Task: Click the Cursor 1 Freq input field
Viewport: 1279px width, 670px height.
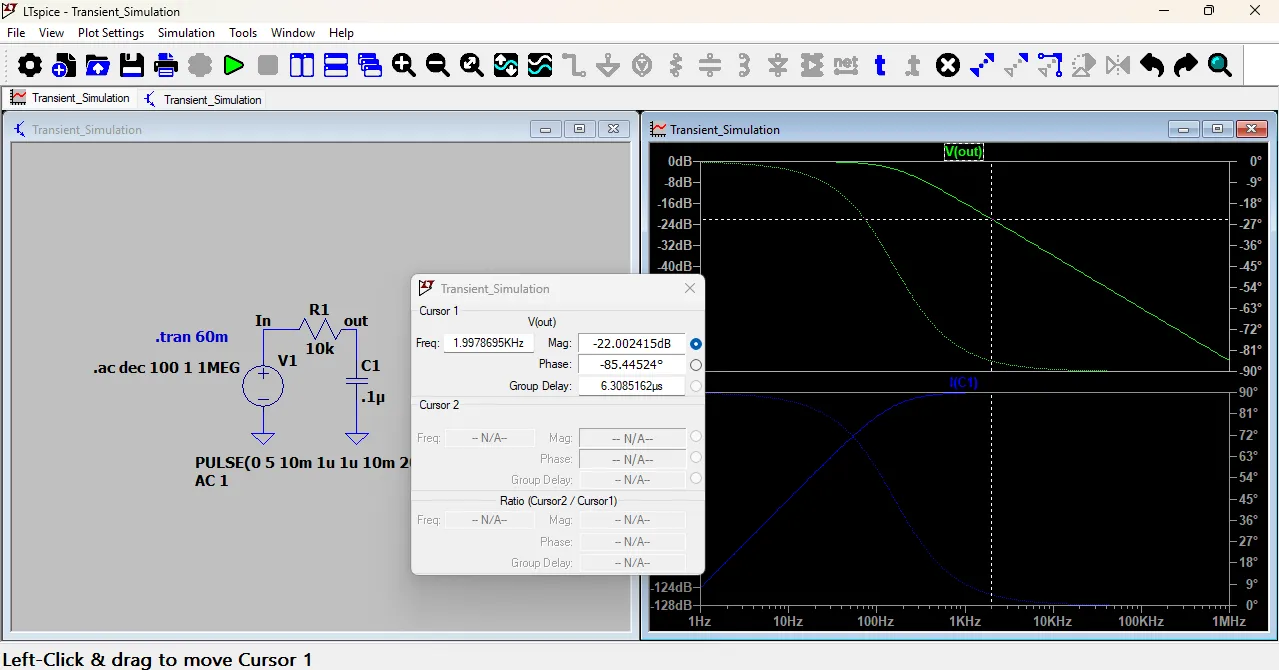Action: (x=488, y=343)
